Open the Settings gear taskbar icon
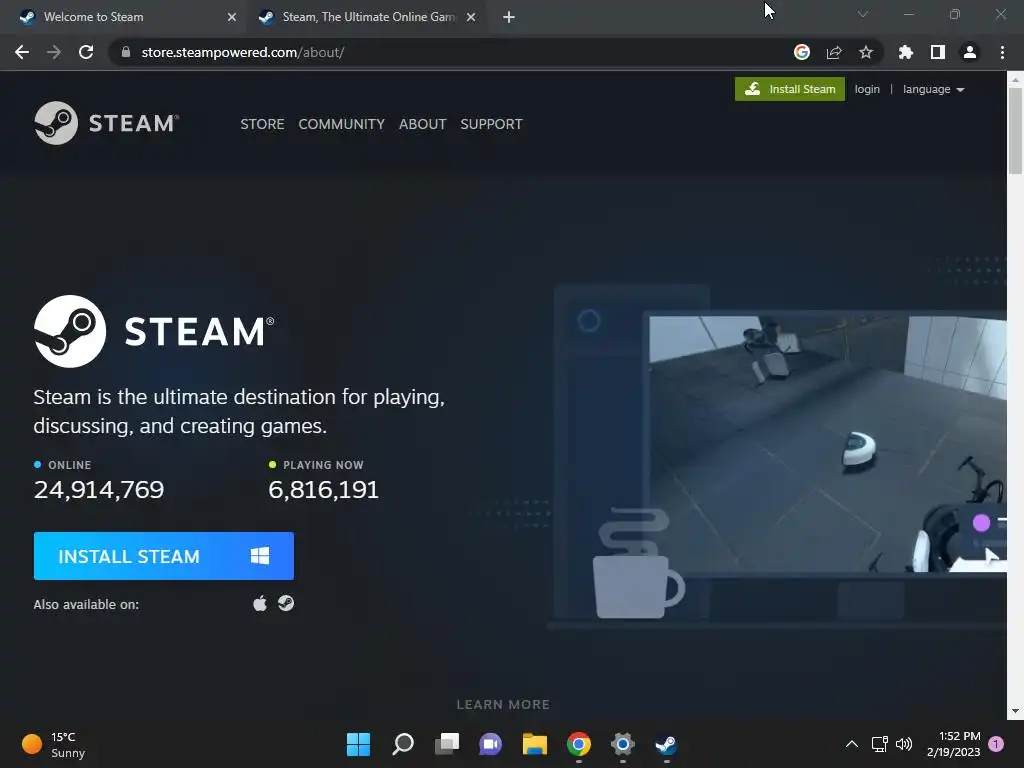The image size is (1024, 768). pos(622,744)
